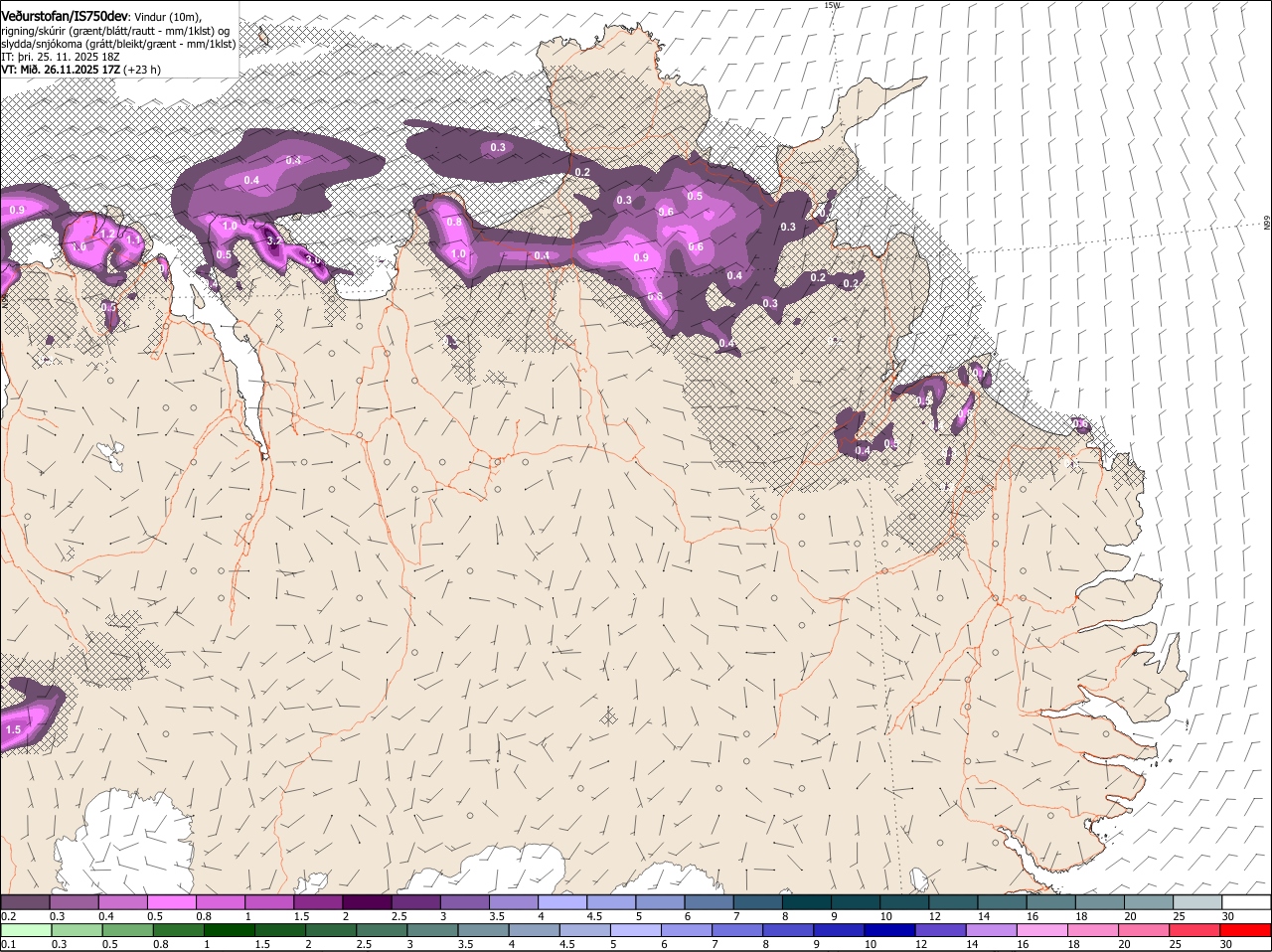Select top legend swatch between 0.8 and 1
Image resolution: width=1272 pixels, height=952 pixels.
pyautogui.click(x=220, y=901)
